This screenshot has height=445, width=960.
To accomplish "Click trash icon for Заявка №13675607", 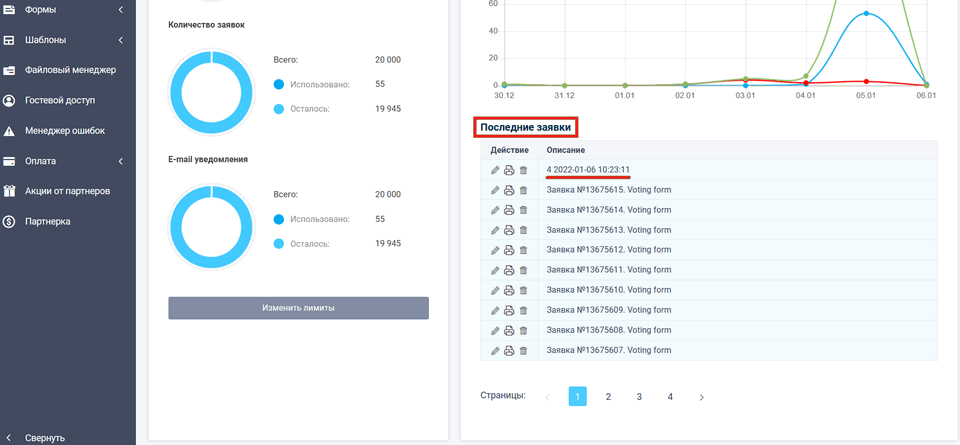I will (x=523, y=350).
